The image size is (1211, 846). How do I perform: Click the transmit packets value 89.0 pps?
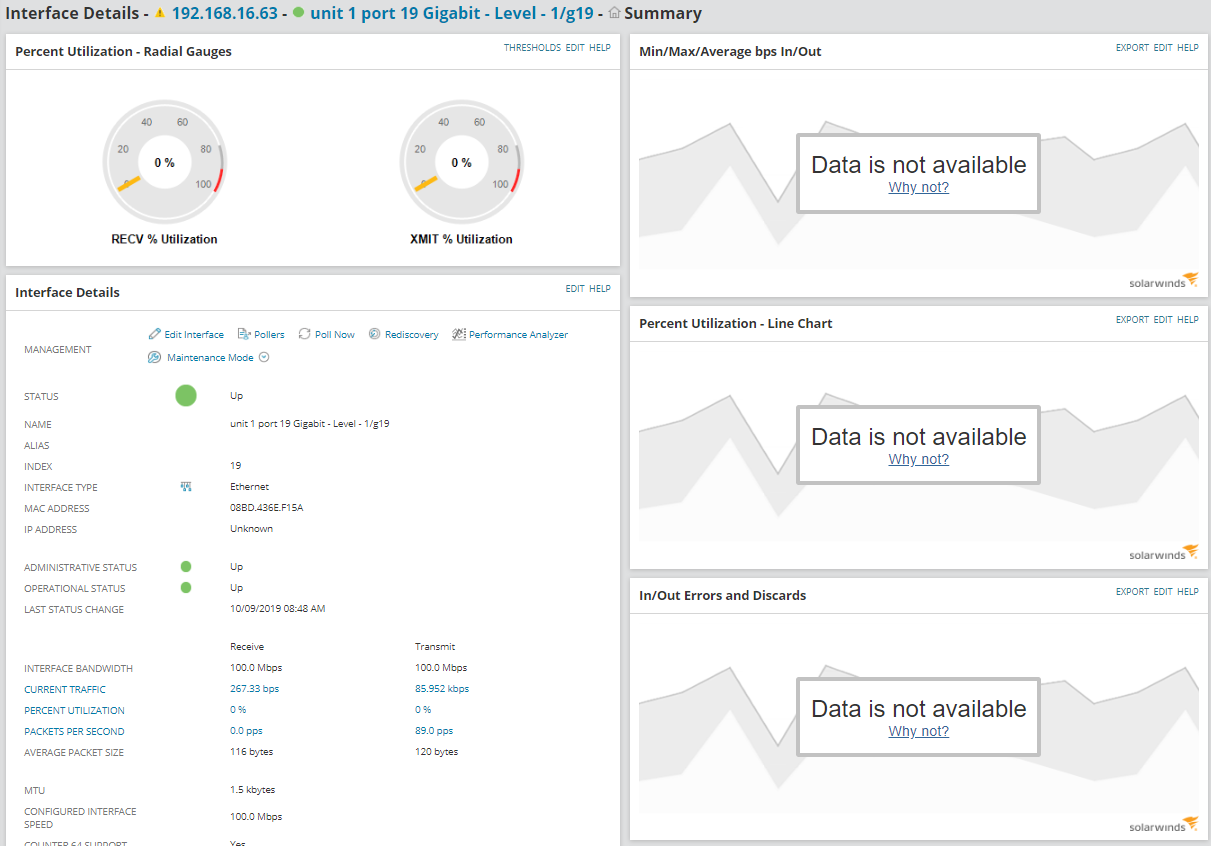tap(434, 731)
